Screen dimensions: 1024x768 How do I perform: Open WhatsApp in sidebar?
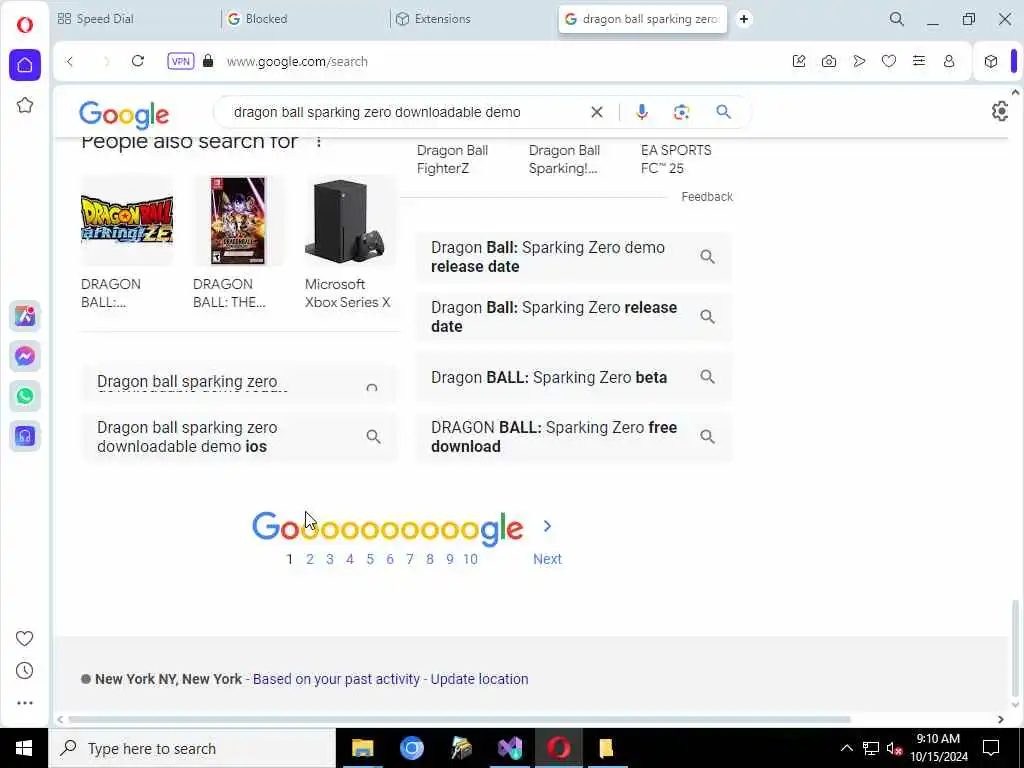[25, 396]
